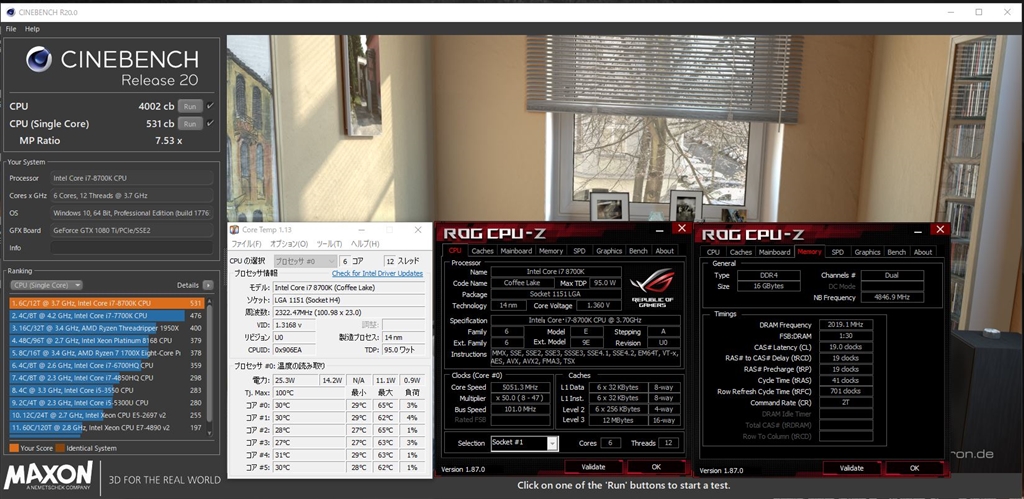
Task: Switch to Caches tab in right CPU-Z window
Action: click(x=741, y=252)
